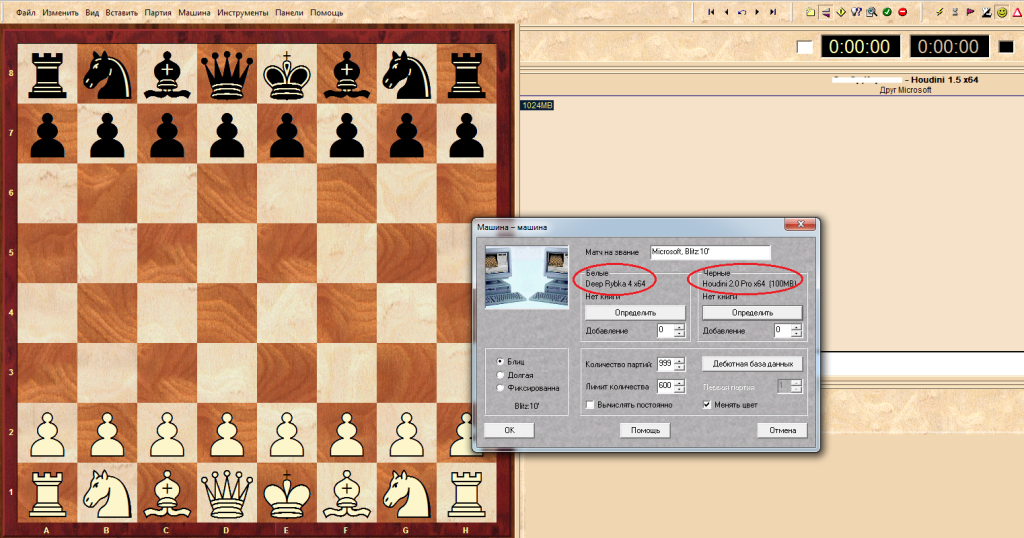This screenshot has height=538, width=1024.
Task: Click the white color square beside the clock
Action: click(x=805, y=47)
